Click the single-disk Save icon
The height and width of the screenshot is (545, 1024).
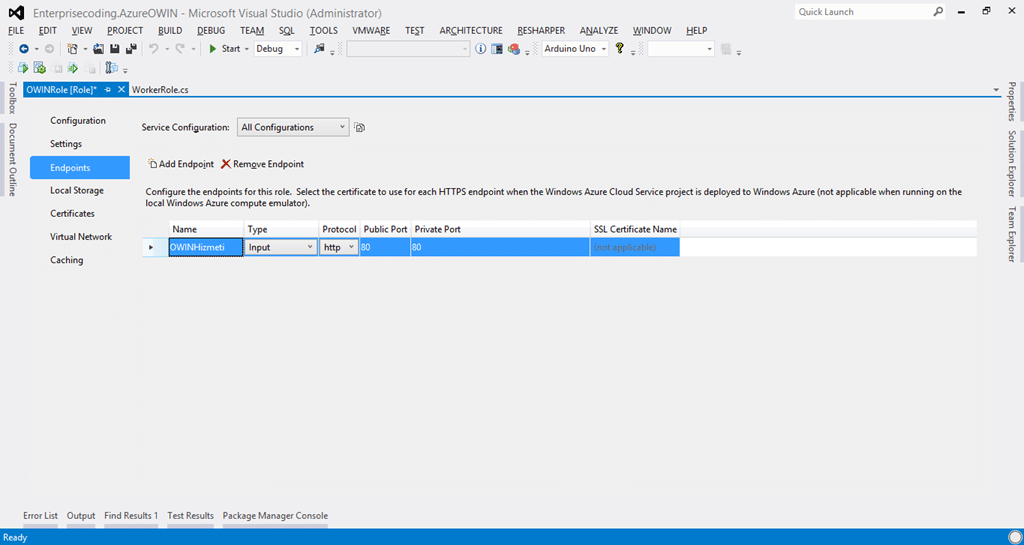(x=115, y=49)
